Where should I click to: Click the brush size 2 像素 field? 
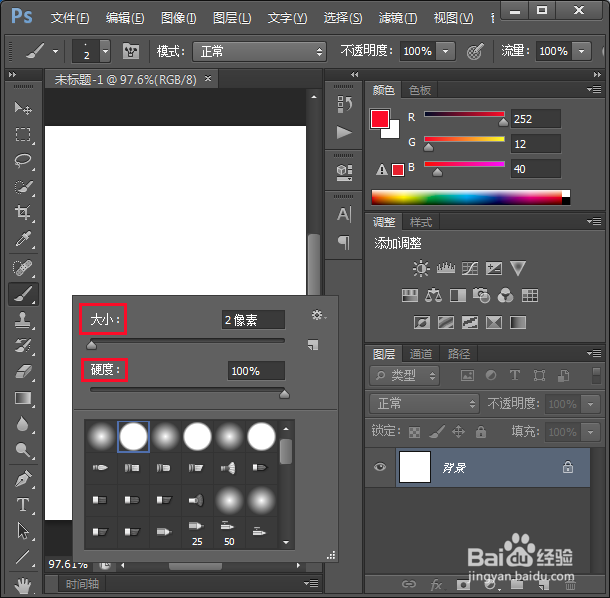(x=253, y=320)
